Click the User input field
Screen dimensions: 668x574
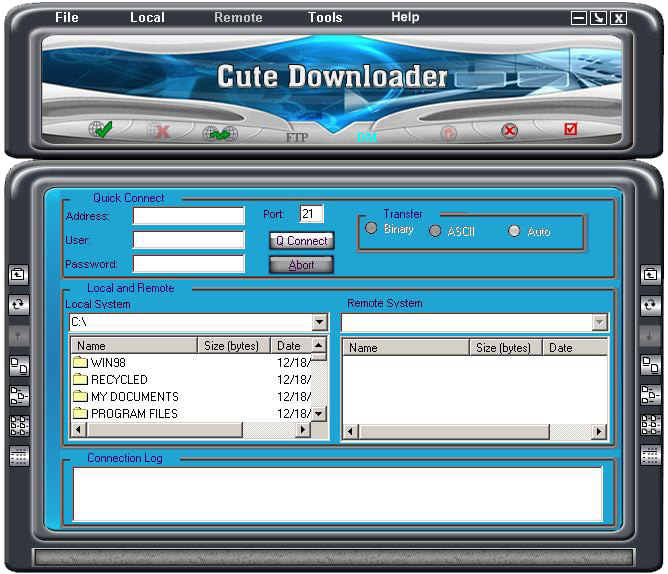click(x=189, y=240)
